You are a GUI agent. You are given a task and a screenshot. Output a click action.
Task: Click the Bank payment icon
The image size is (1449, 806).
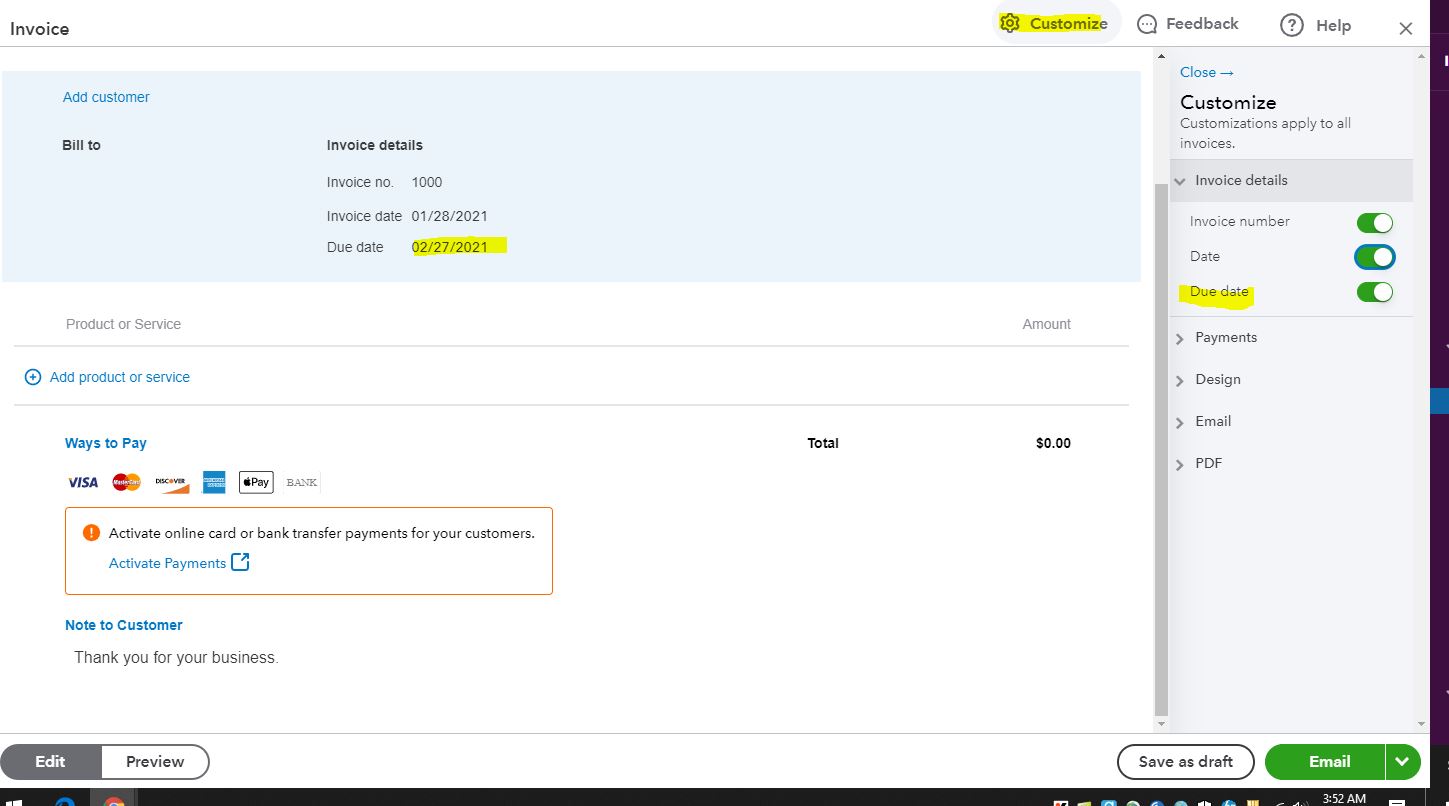(301, 482)
